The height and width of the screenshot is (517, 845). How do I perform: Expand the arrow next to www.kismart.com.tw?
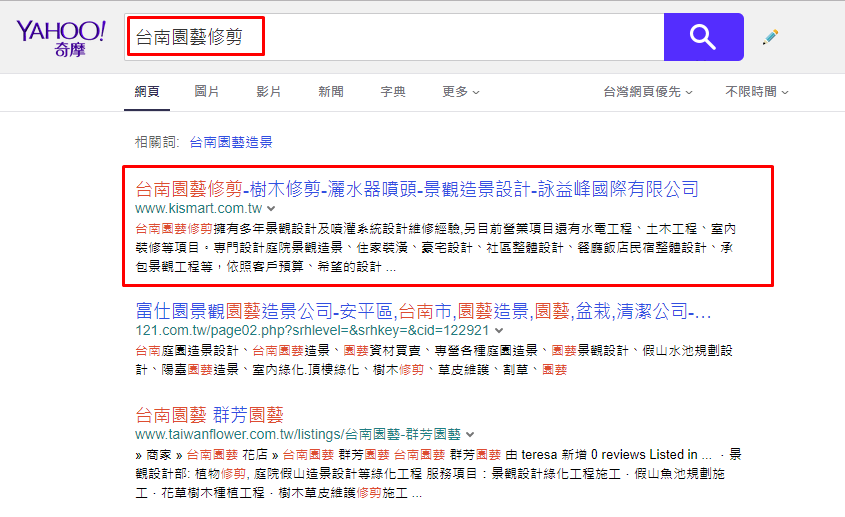(x=271, y=209)
